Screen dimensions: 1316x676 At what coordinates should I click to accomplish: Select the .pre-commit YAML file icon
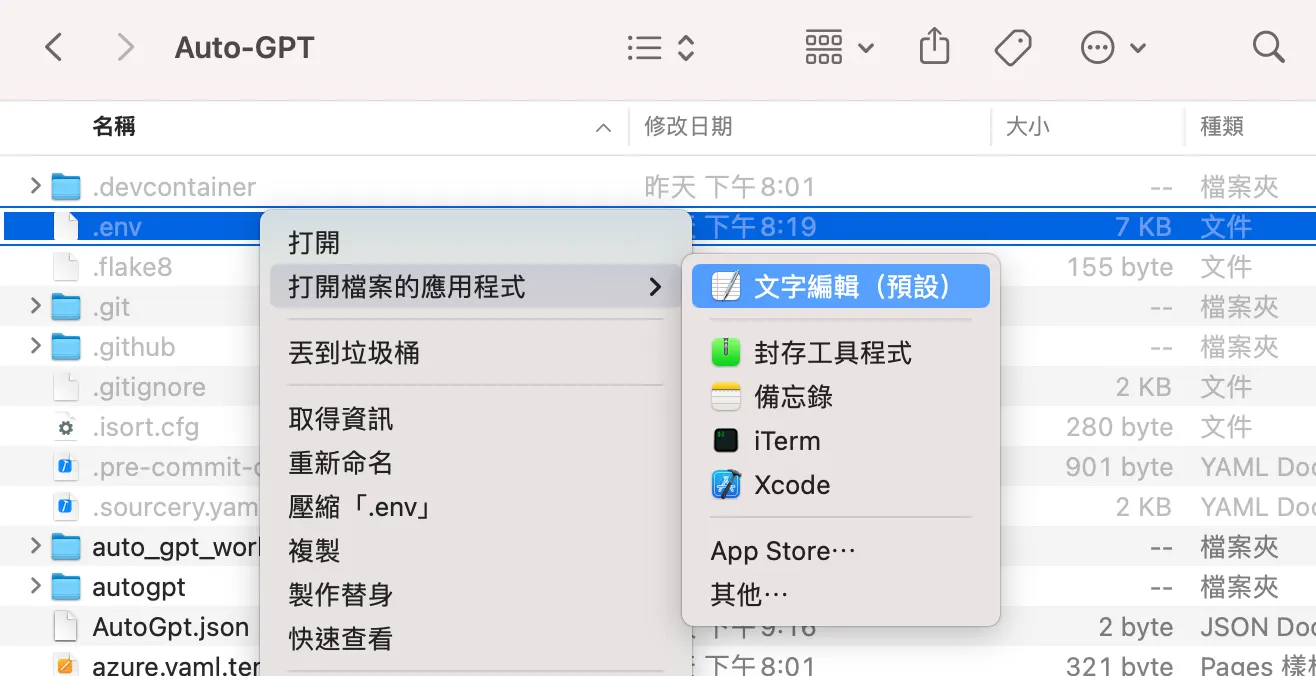pyautogui.click(x=66, y=467)
